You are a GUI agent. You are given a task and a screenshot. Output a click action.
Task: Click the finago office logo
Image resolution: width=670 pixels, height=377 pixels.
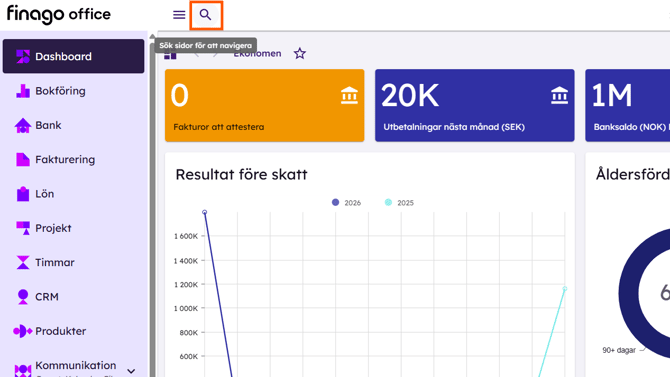click(x=59, y=15)
